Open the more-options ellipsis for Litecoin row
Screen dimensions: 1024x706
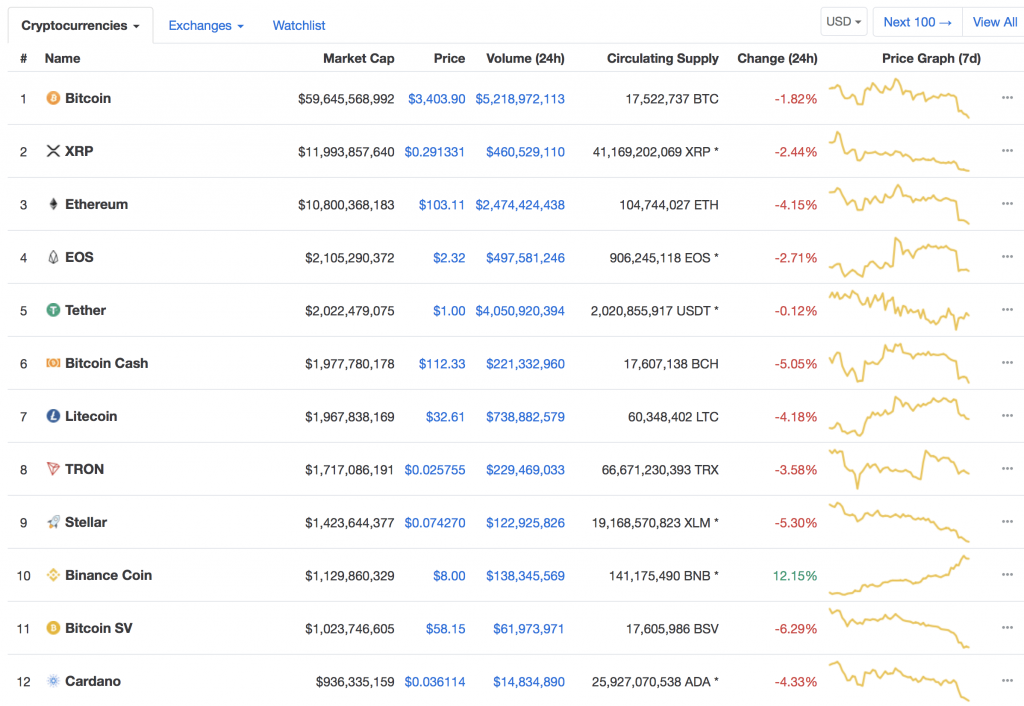coord(1007,415)
